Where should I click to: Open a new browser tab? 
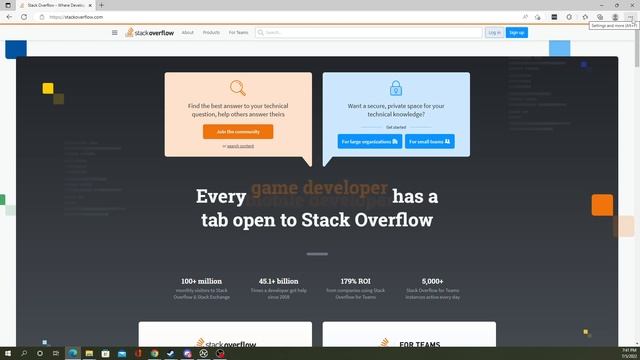tap(101, 5)
